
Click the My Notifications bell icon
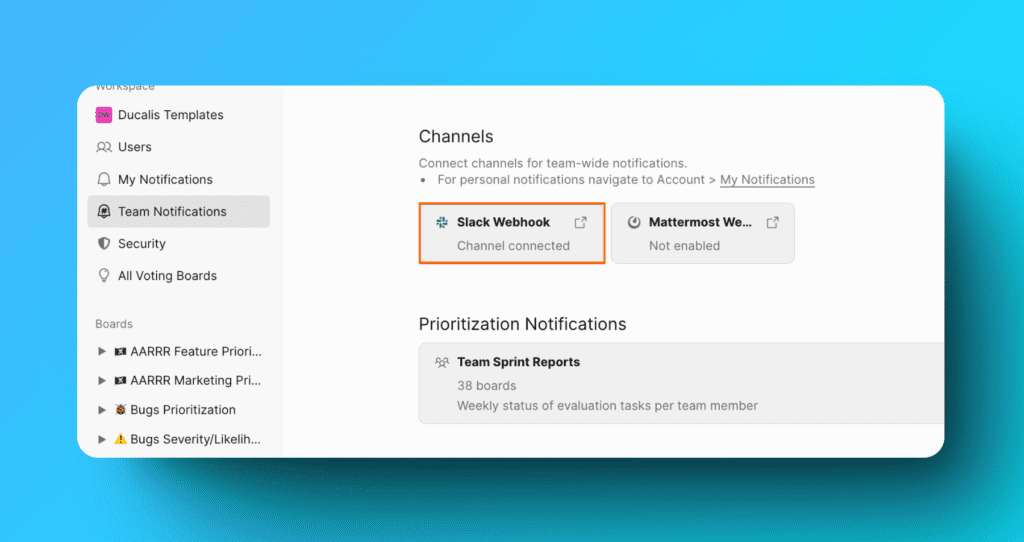[x=103, y=180]
